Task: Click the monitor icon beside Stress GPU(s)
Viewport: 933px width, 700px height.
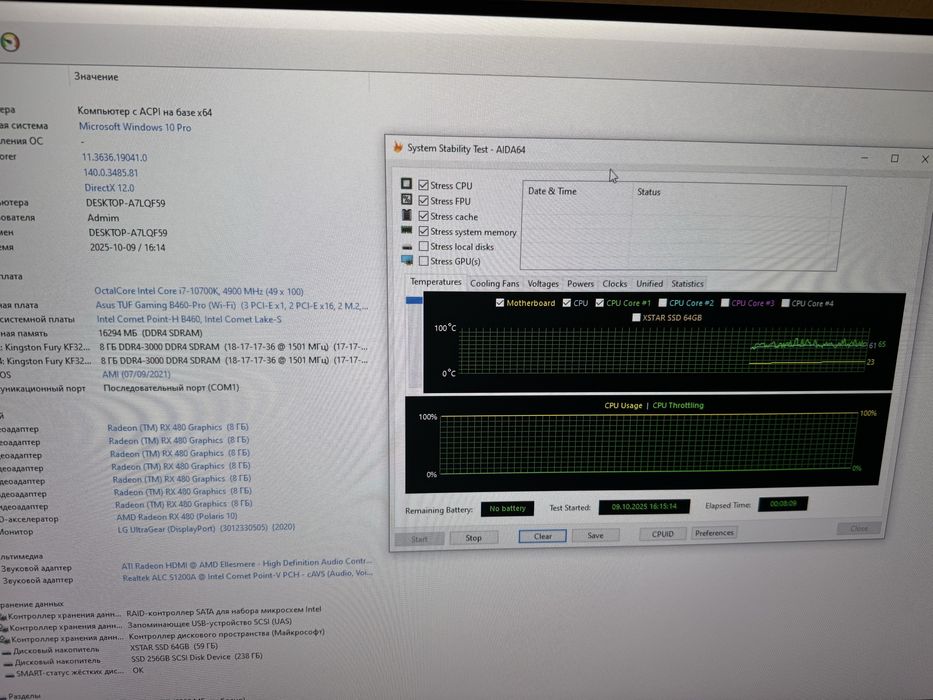Action: pos(407,260)
